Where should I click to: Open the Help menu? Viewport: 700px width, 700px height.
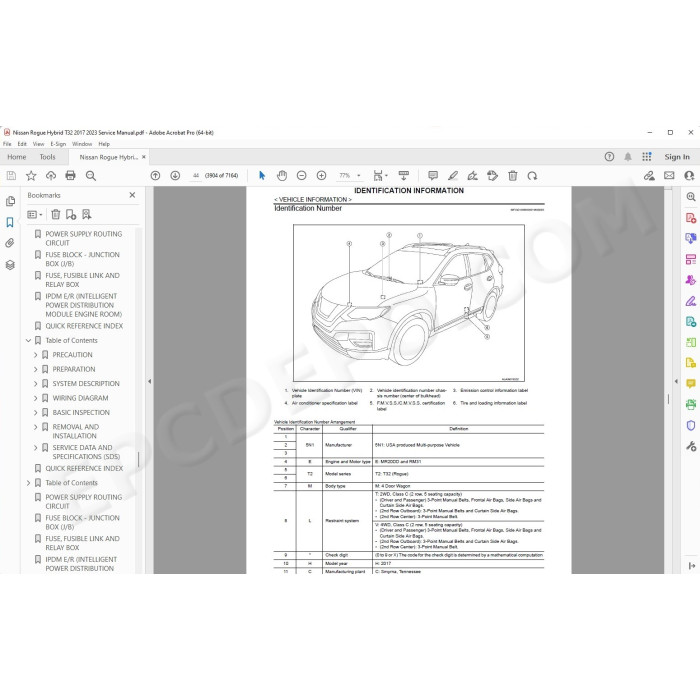(104, 144)
